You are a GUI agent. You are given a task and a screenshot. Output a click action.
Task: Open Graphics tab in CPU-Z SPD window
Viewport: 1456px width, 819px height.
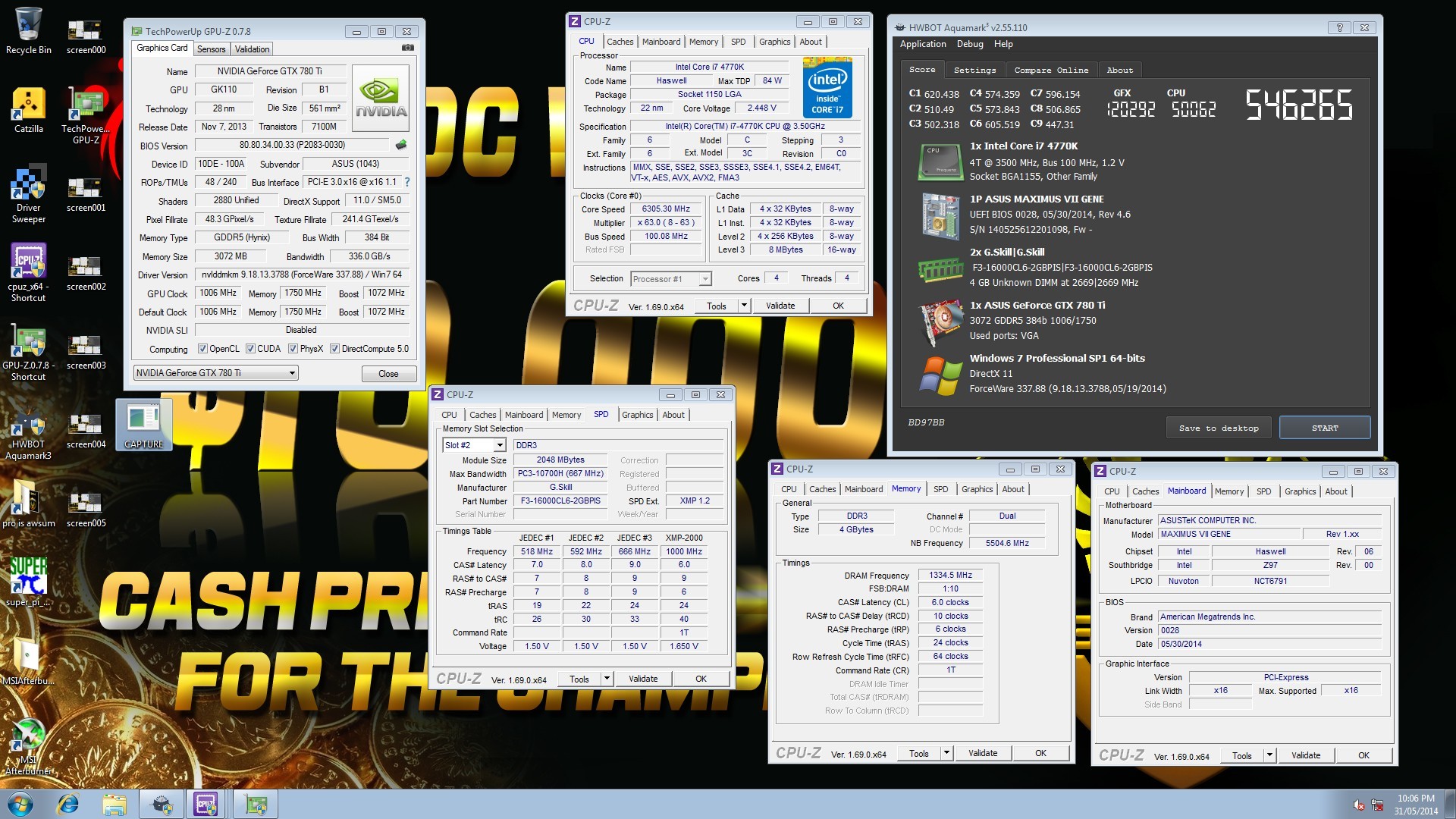(x=637, y=415)
